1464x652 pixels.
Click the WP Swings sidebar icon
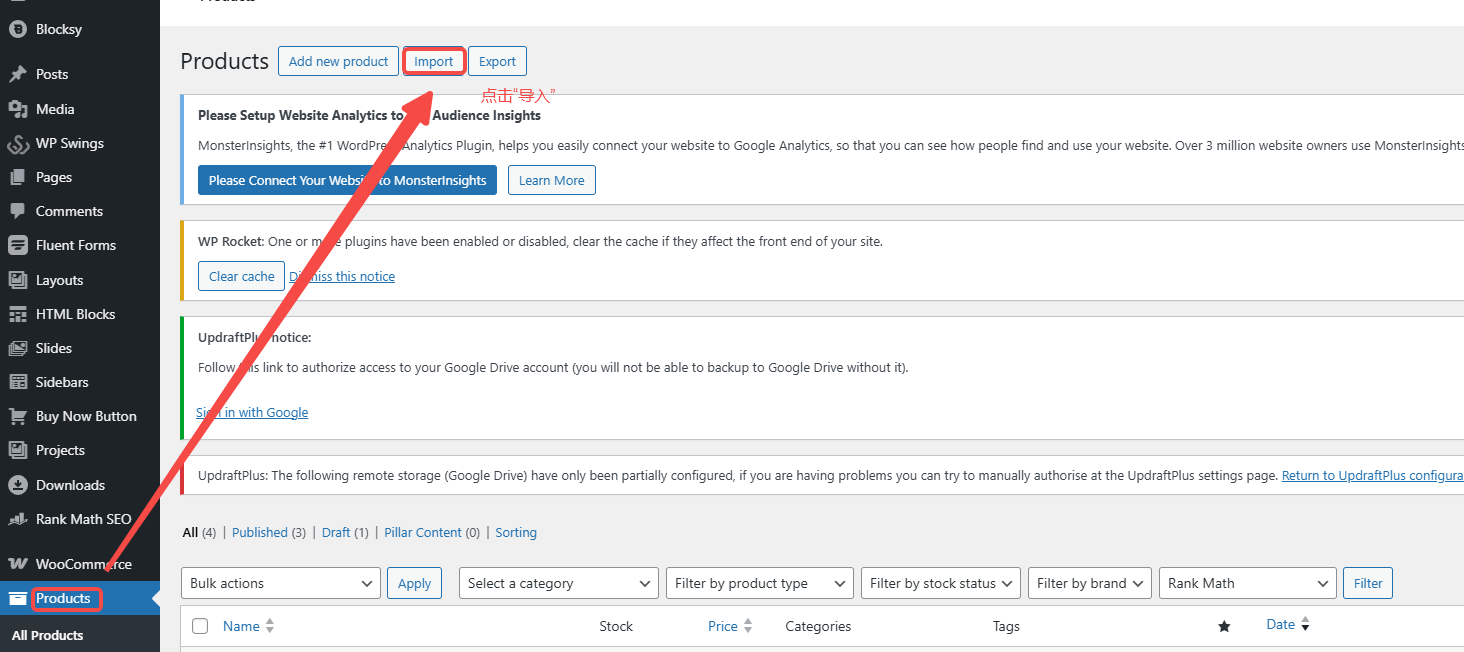pyautogui.click(x=17, y=143)
